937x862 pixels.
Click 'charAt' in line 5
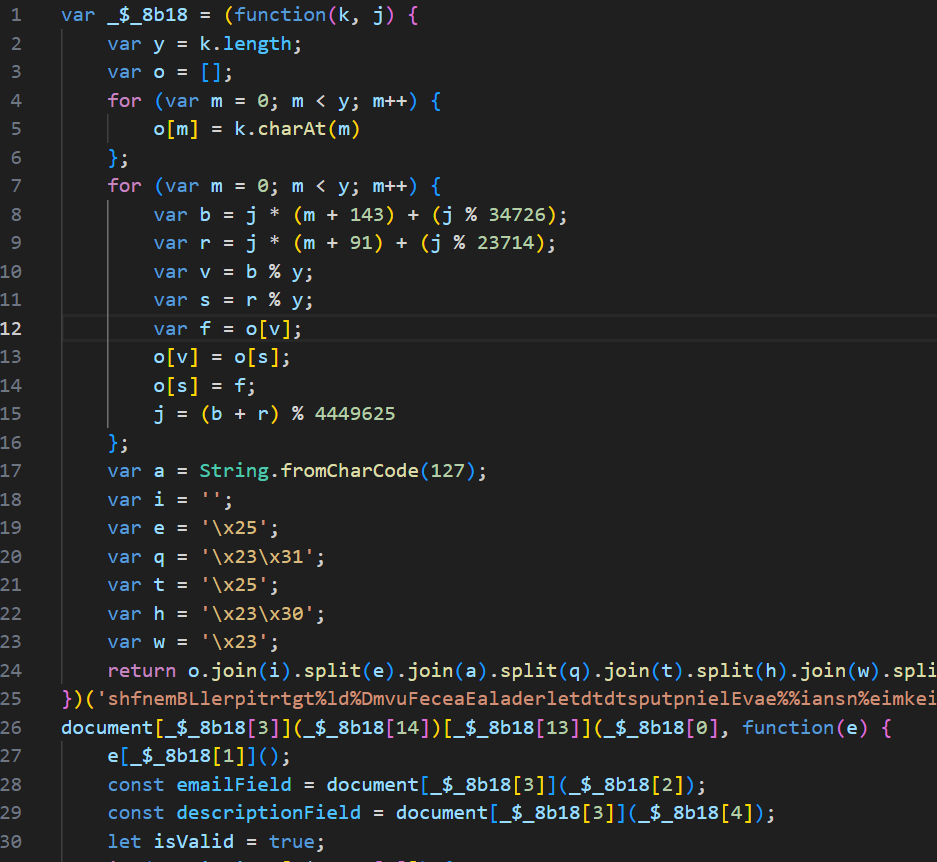pos(292,129)
